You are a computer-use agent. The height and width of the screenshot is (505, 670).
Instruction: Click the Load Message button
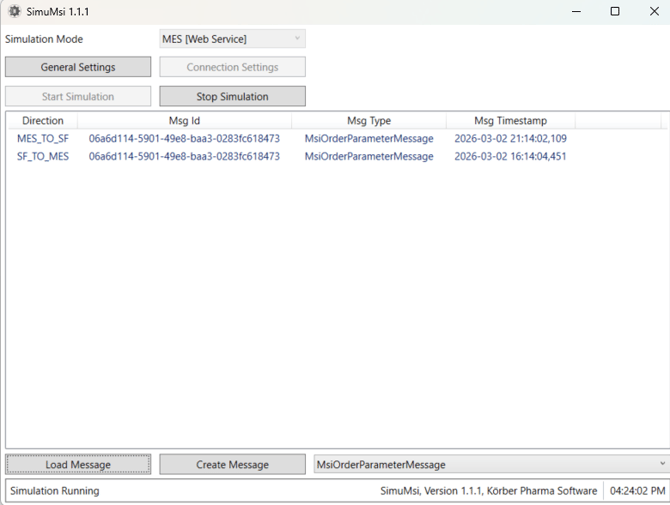pos(78,465)
